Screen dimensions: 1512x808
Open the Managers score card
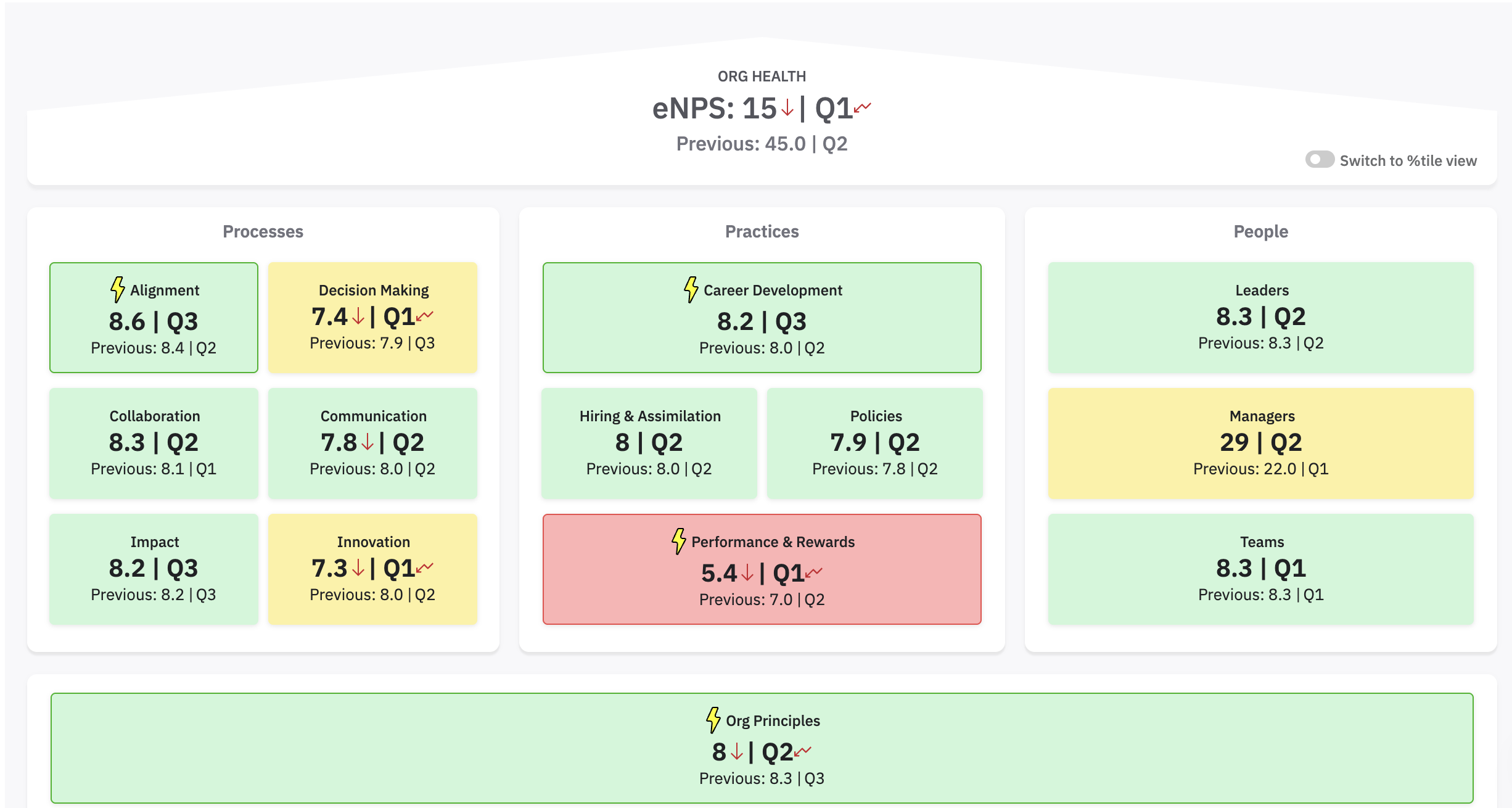[x=1260, y=443]
